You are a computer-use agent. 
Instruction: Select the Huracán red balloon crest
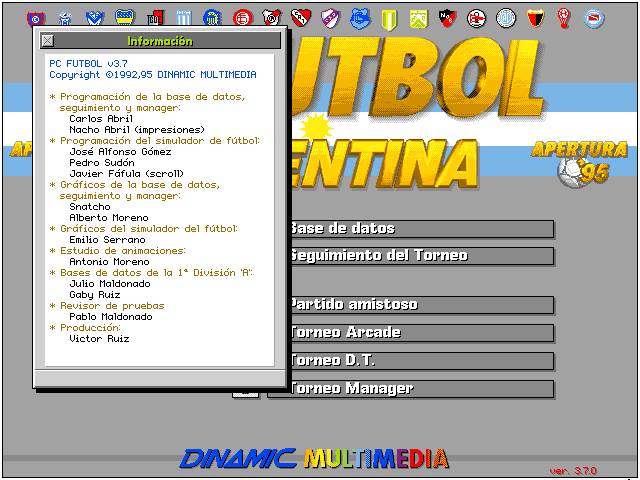pyautogui.click(x=564, y=19)
